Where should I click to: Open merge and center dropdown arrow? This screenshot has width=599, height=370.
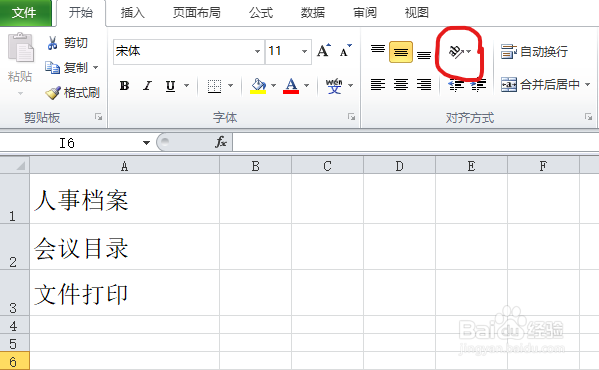coord(588,84)
